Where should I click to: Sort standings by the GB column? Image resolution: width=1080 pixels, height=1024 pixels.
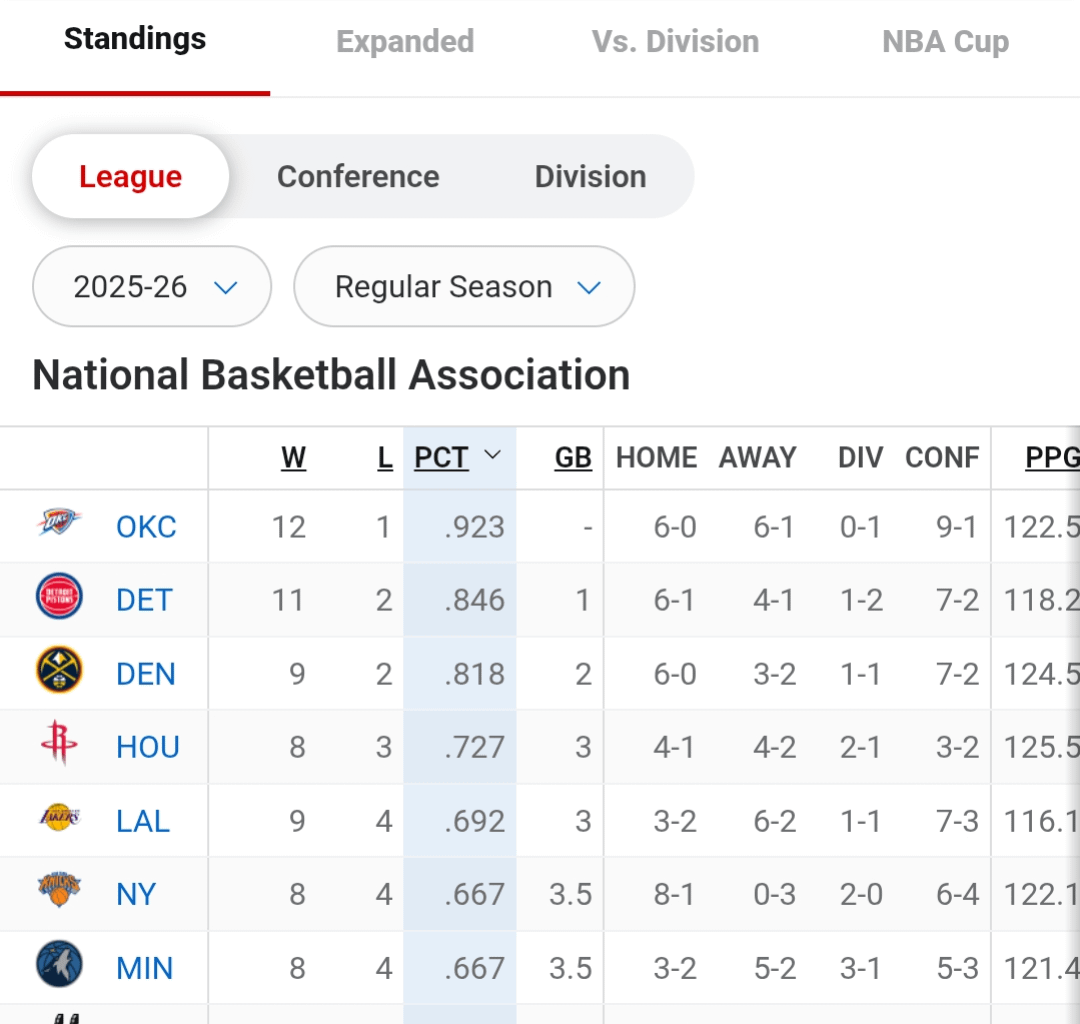[572, 457]
